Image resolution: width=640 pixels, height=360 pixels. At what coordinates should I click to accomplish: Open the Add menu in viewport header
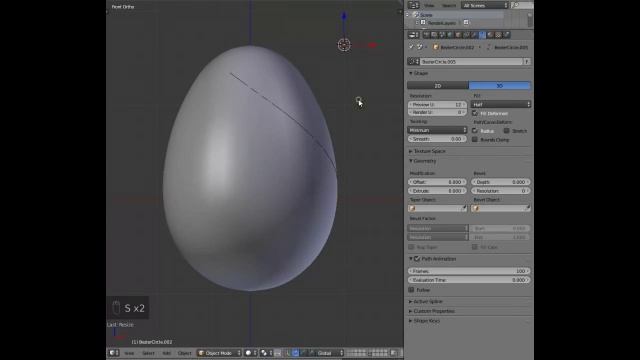(x=167, y=353)
